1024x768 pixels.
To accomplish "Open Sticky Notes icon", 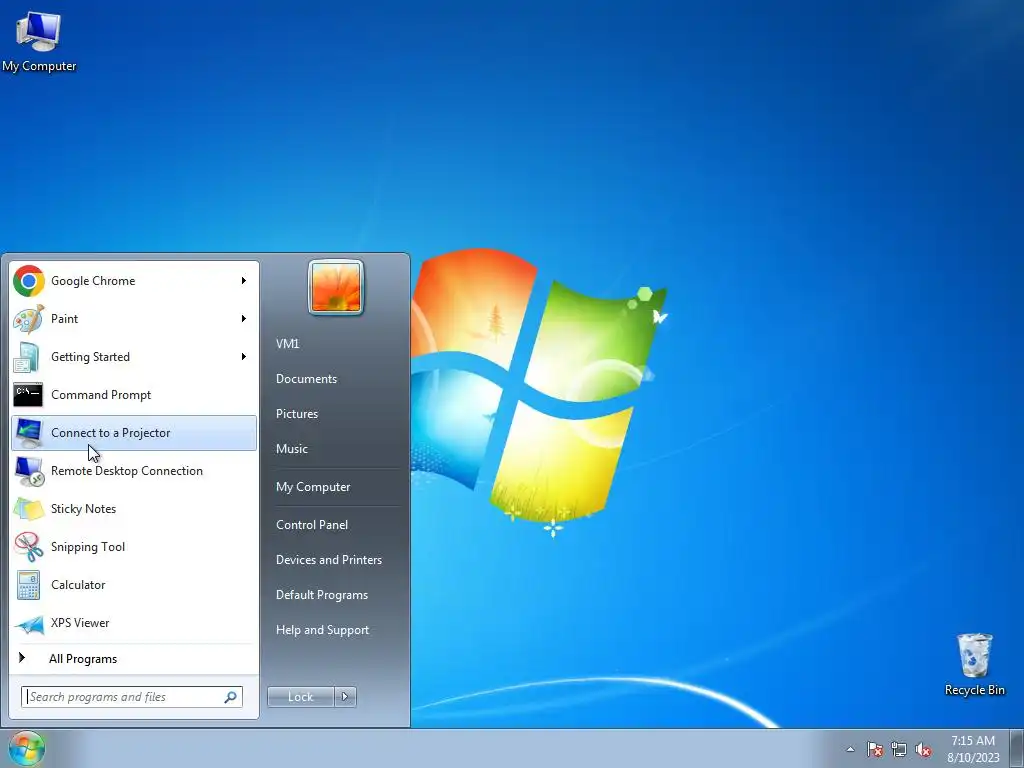I will 29,509.
